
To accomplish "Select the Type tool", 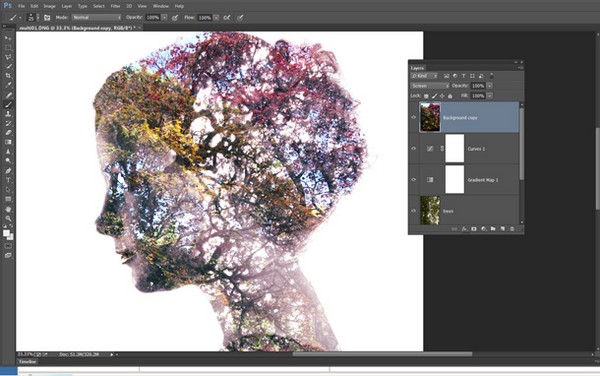I will coord(8,180).
